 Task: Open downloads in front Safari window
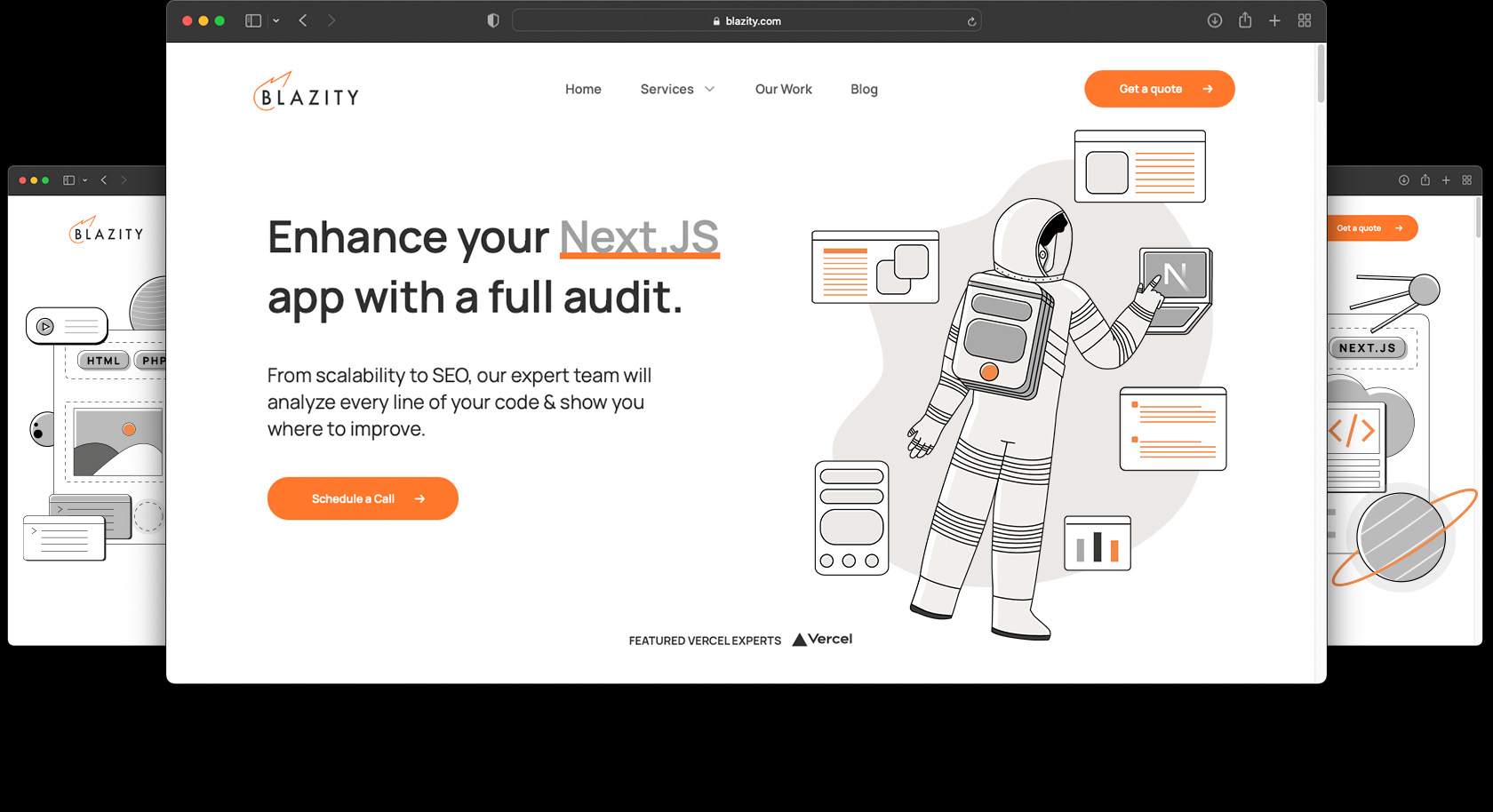[x=1215, y=20]
